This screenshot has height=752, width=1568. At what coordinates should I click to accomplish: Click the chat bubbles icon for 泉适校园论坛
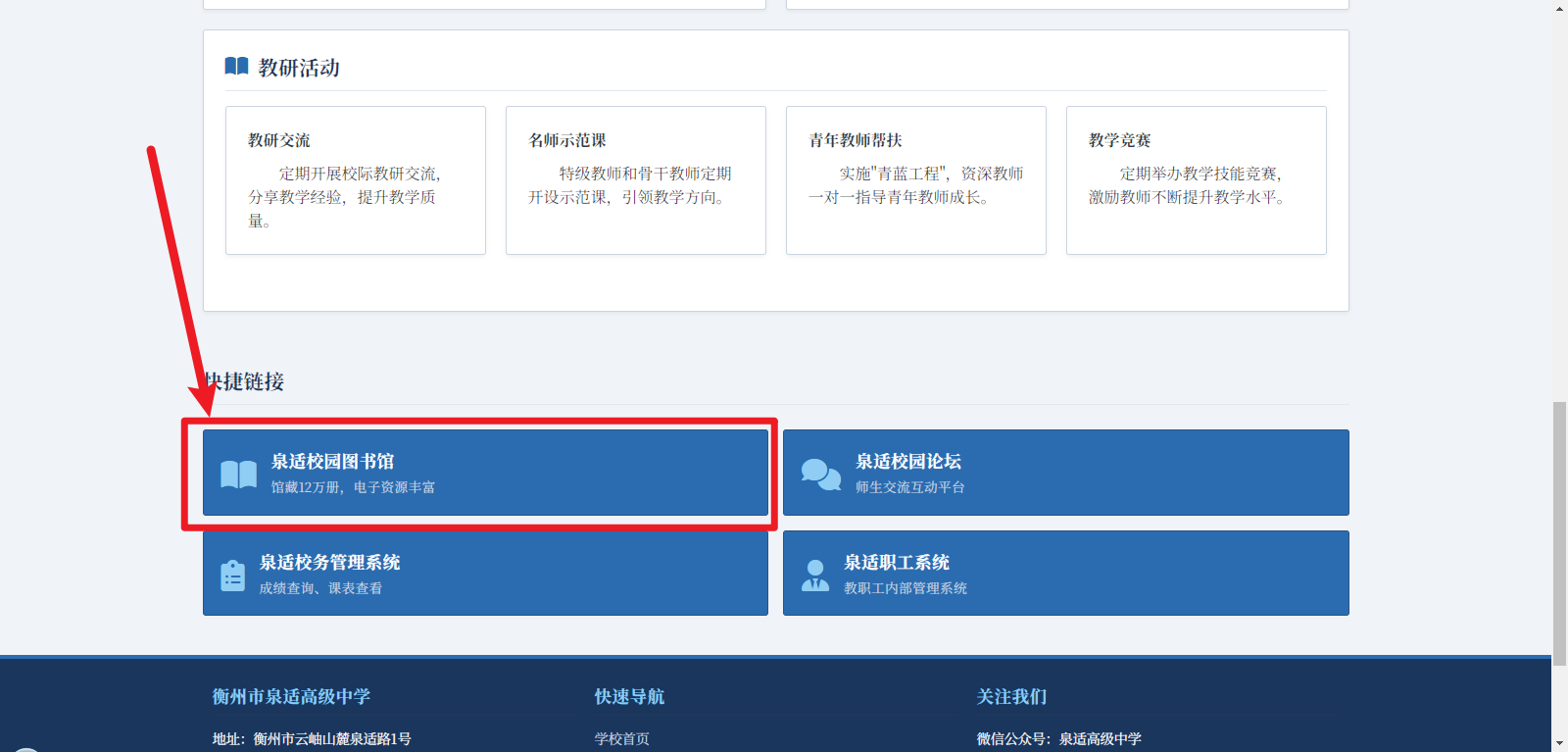820,475
